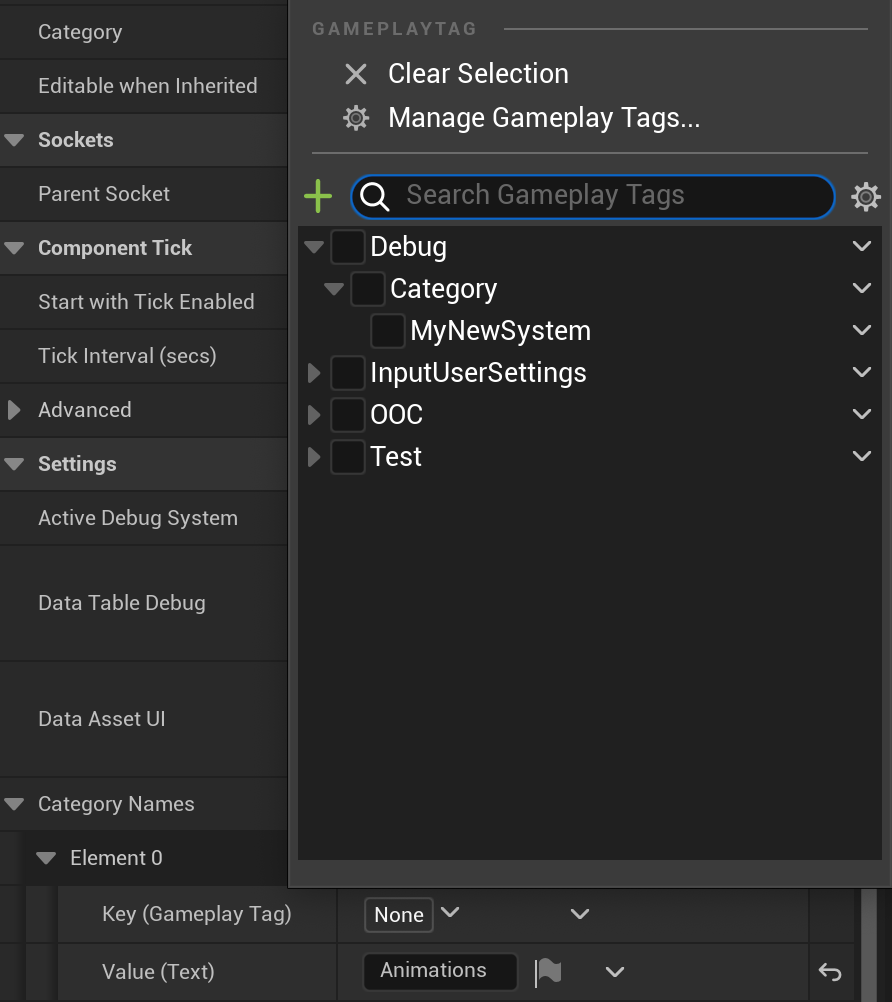Viewport: 892px width, 1002px height.
Task: Click the details panel vertical scrollbar
Action: 870,944
